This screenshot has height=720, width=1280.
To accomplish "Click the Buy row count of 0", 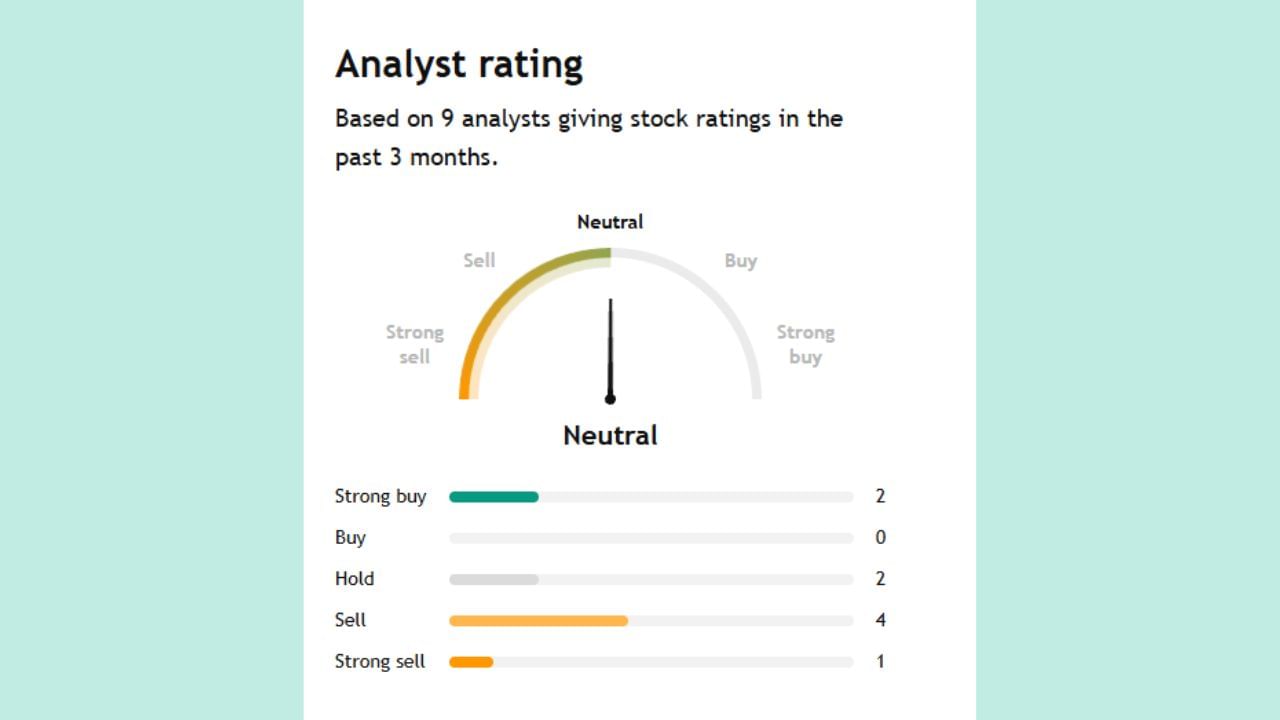I will pos(881,538).
